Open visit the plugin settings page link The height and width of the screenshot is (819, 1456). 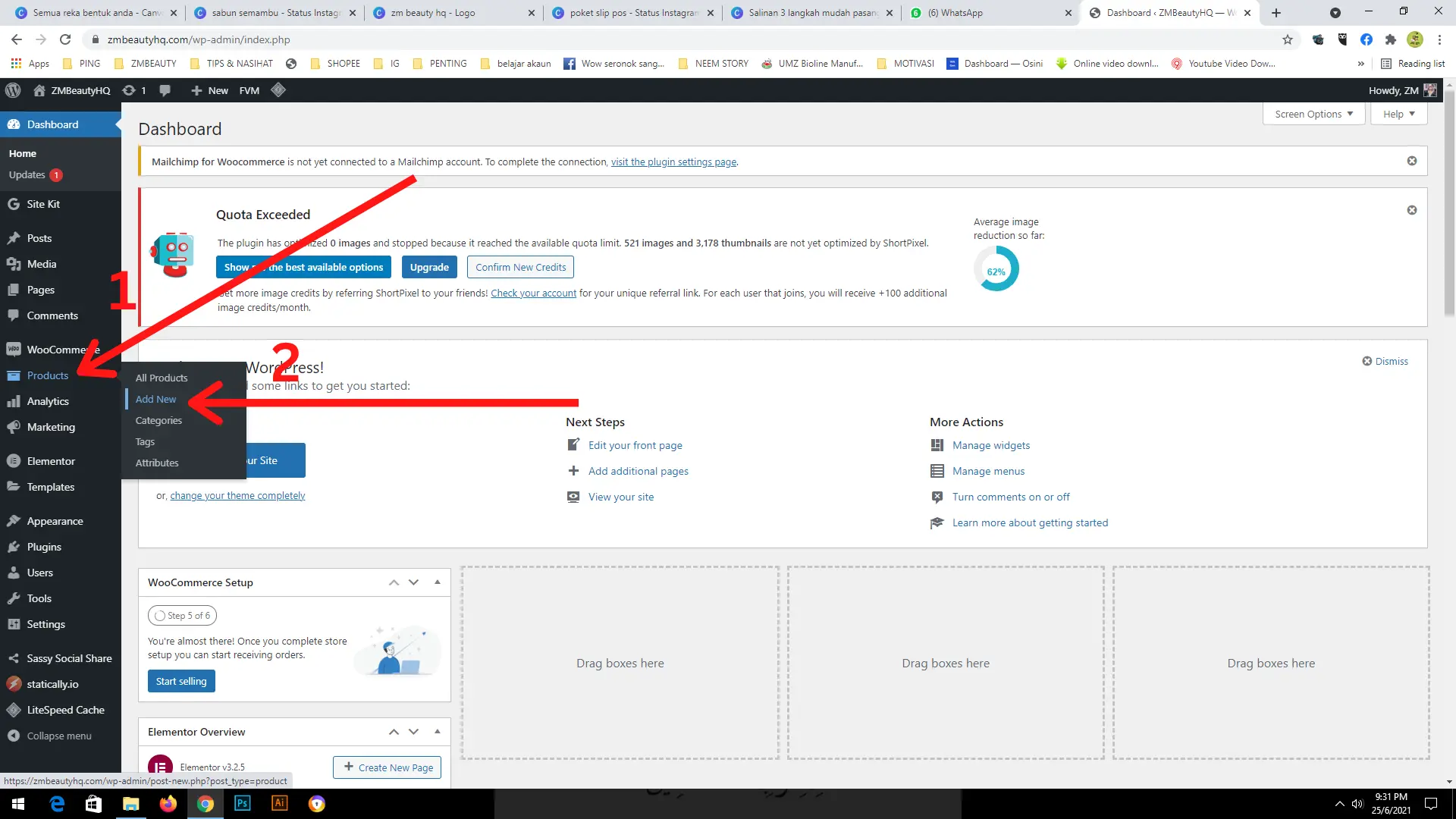(x=673, y=162)
